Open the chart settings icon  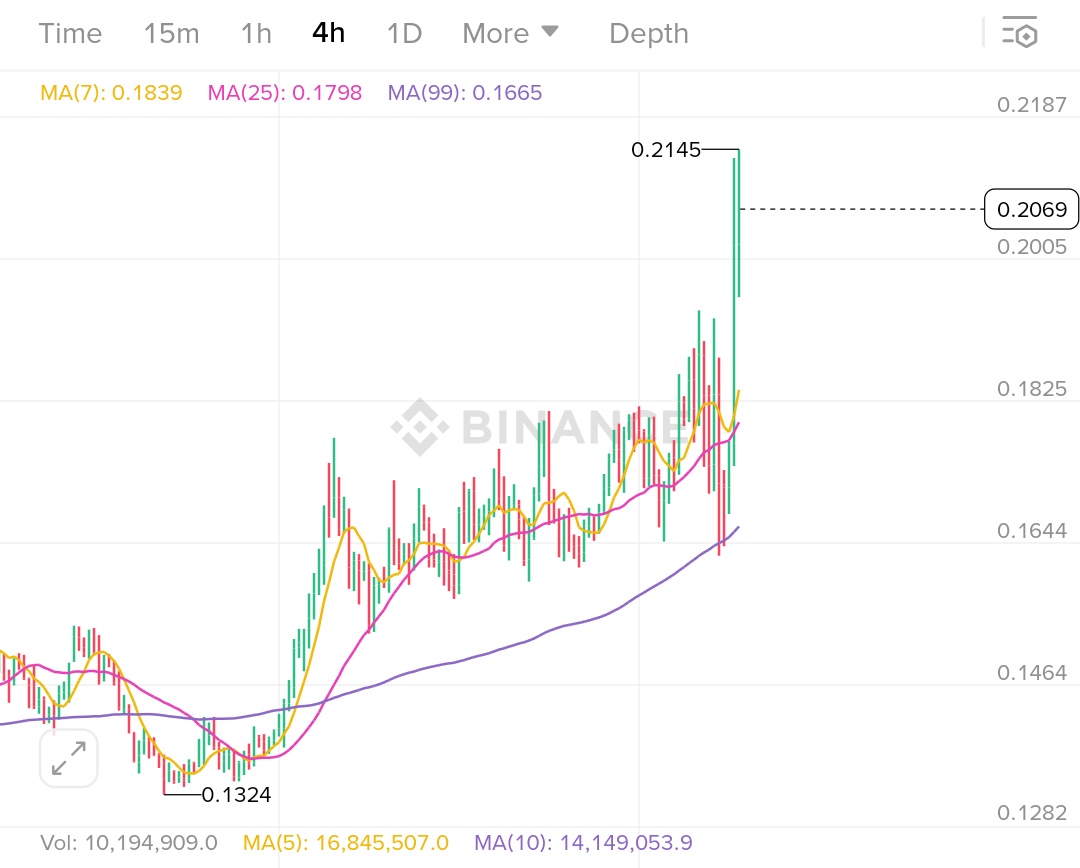point(1019,32)
